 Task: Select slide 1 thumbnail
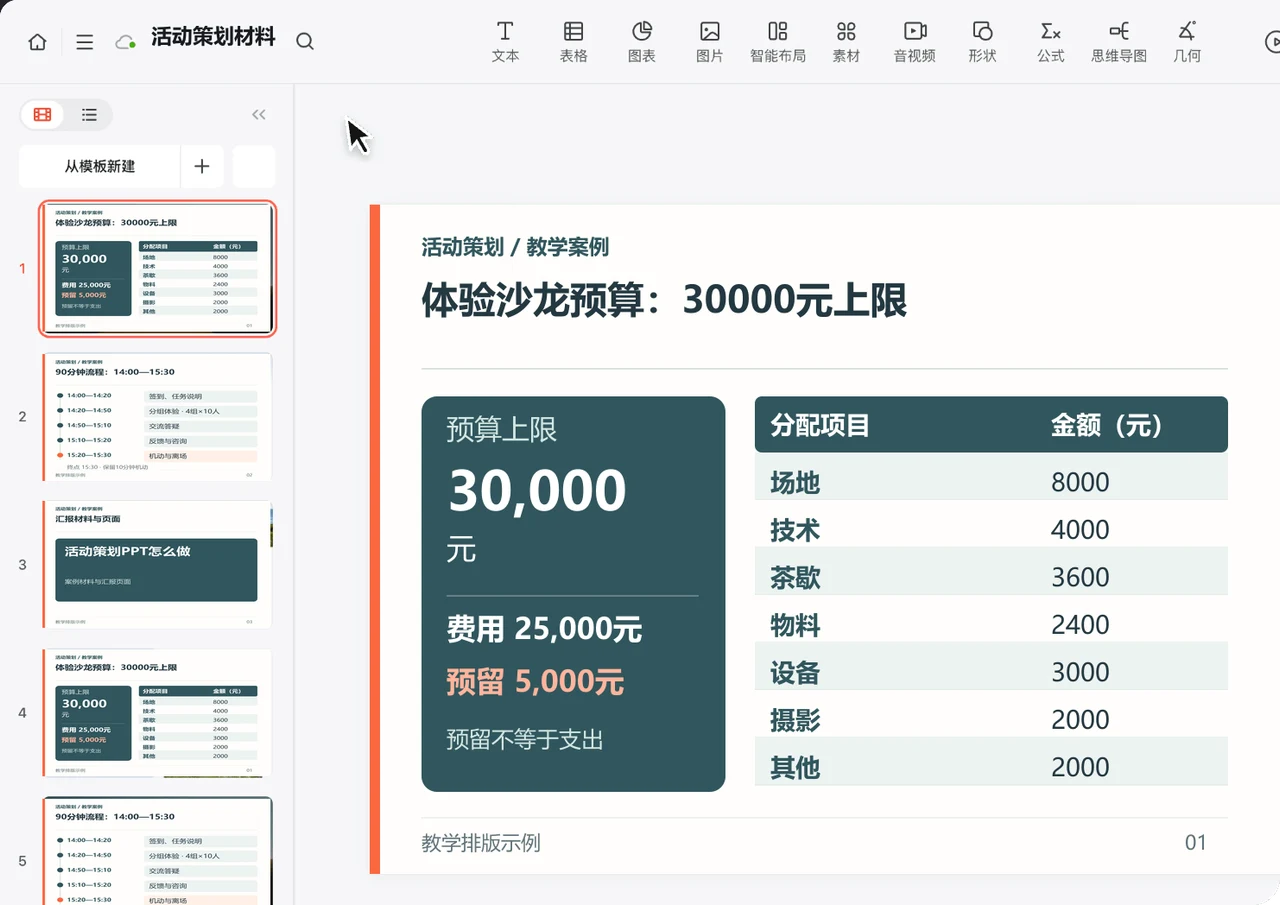tap(158, 268)
